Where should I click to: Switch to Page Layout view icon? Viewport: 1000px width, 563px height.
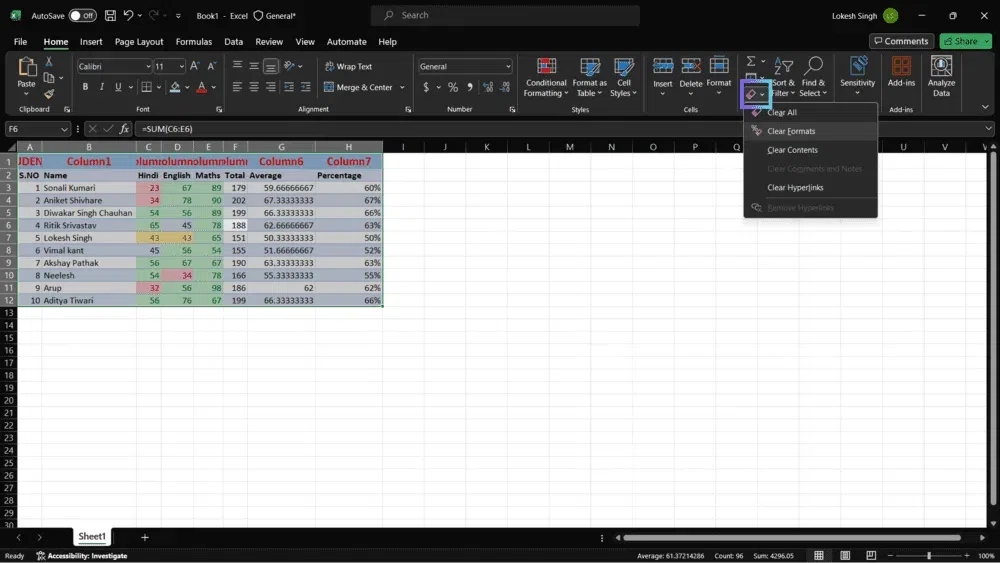tap(845, 555)
